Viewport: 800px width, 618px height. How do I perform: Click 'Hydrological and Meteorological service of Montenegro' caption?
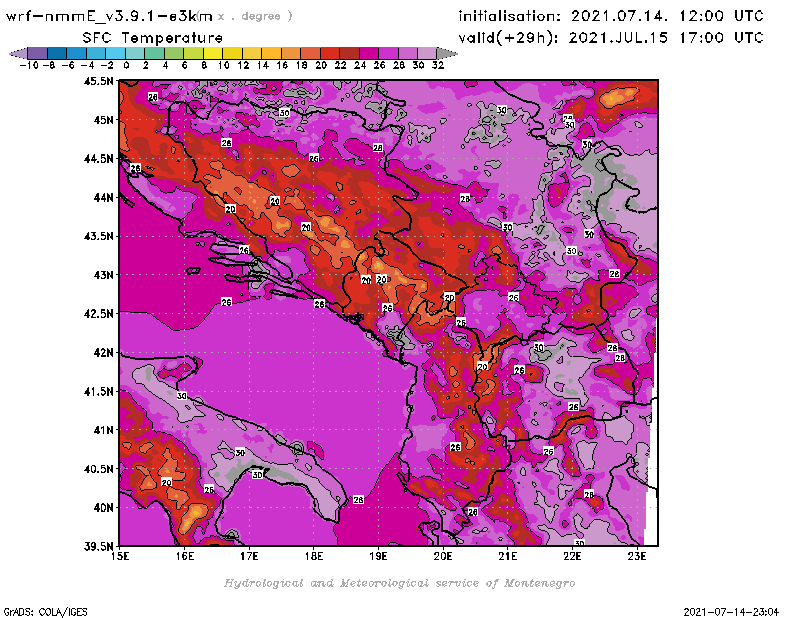[399, 583]
